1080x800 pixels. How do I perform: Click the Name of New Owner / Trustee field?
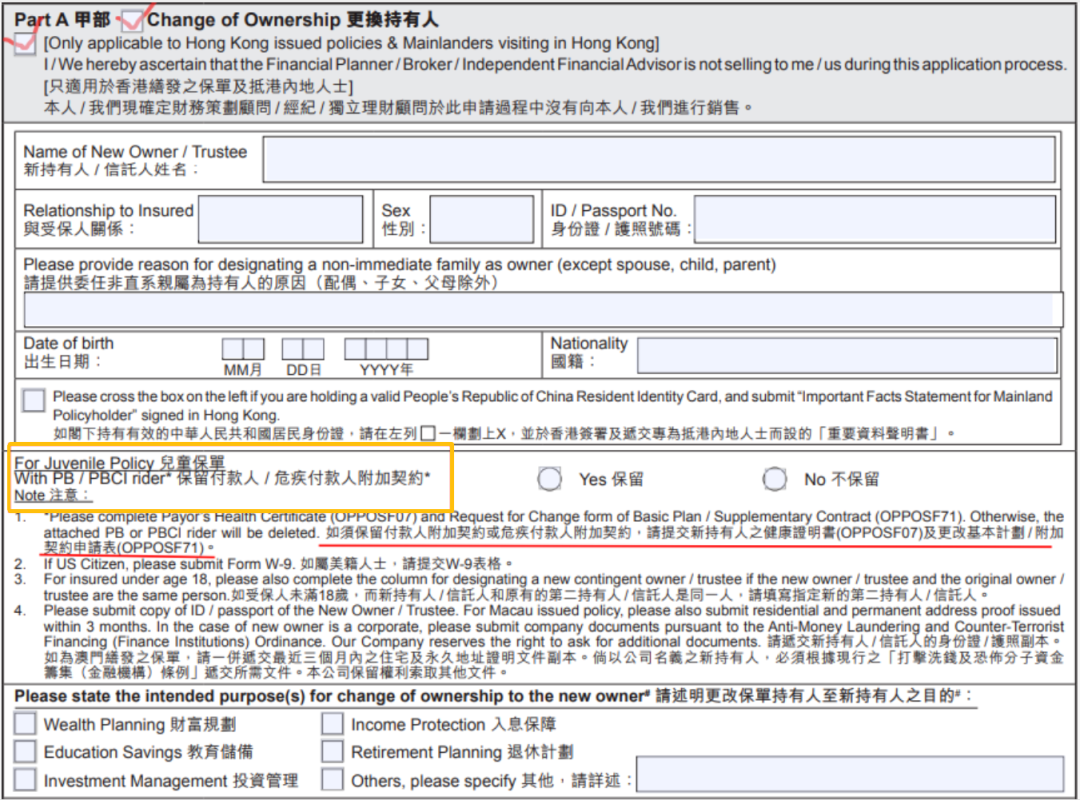click(658, 159)
